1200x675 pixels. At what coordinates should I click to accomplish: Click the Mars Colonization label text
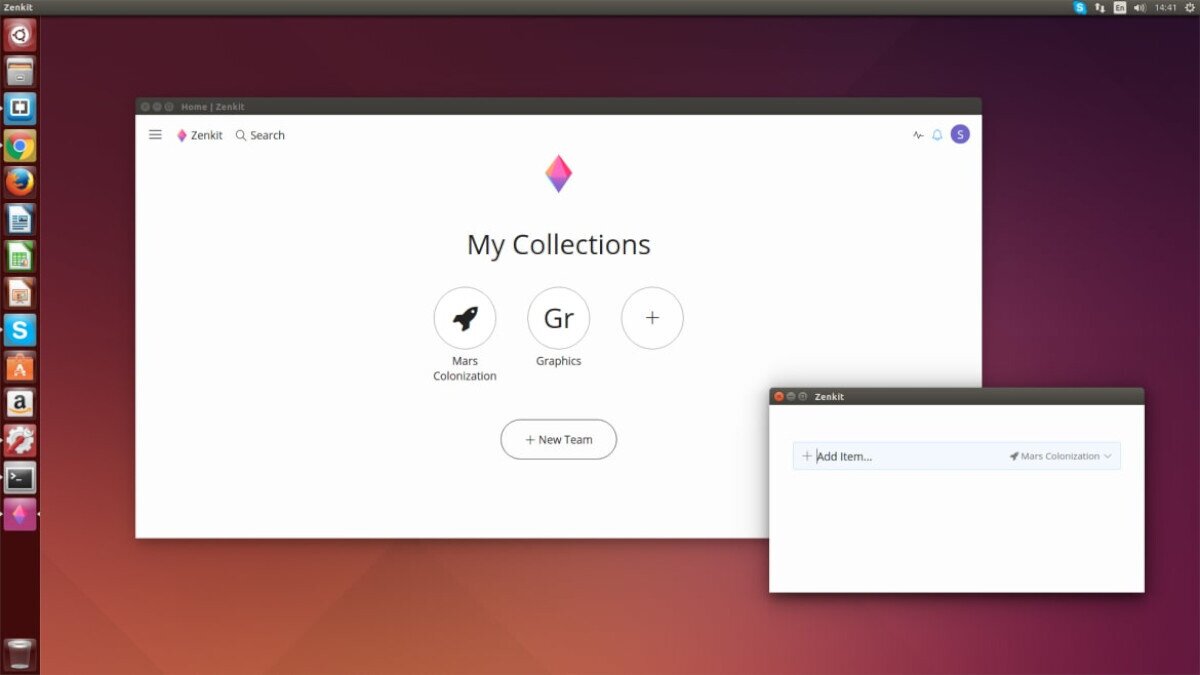click(465, 368)
